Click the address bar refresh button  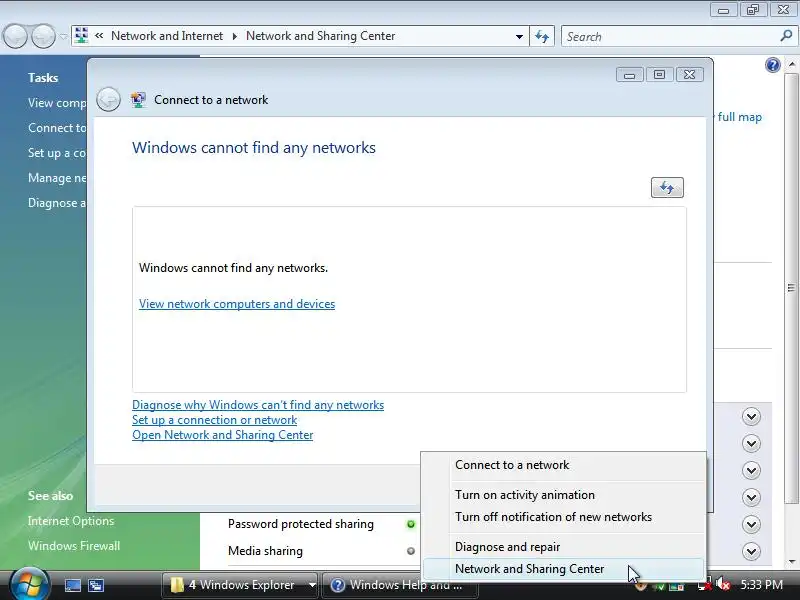[541, 36]
